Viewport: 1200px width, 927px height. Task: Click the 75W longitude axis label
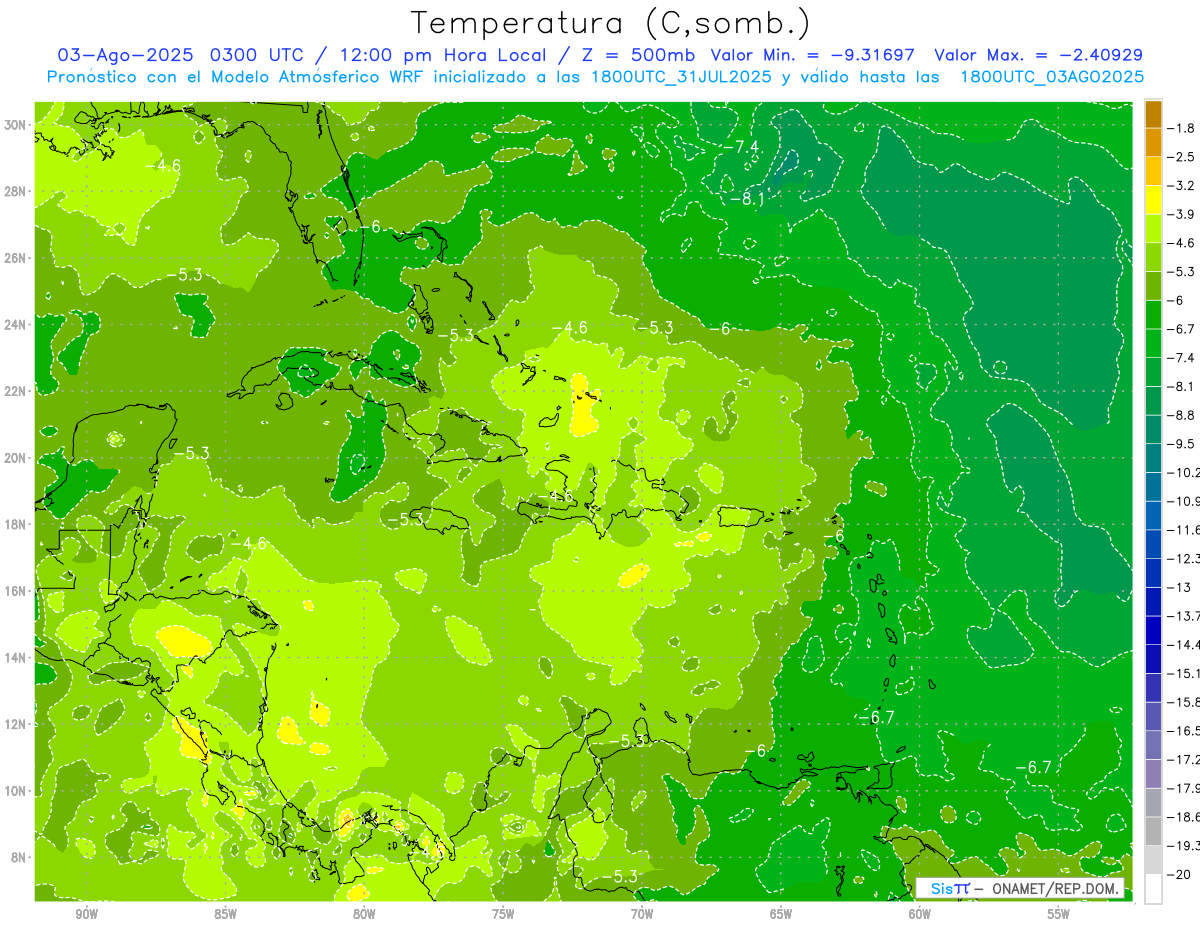pyautogui.click(x=503, y=914)
